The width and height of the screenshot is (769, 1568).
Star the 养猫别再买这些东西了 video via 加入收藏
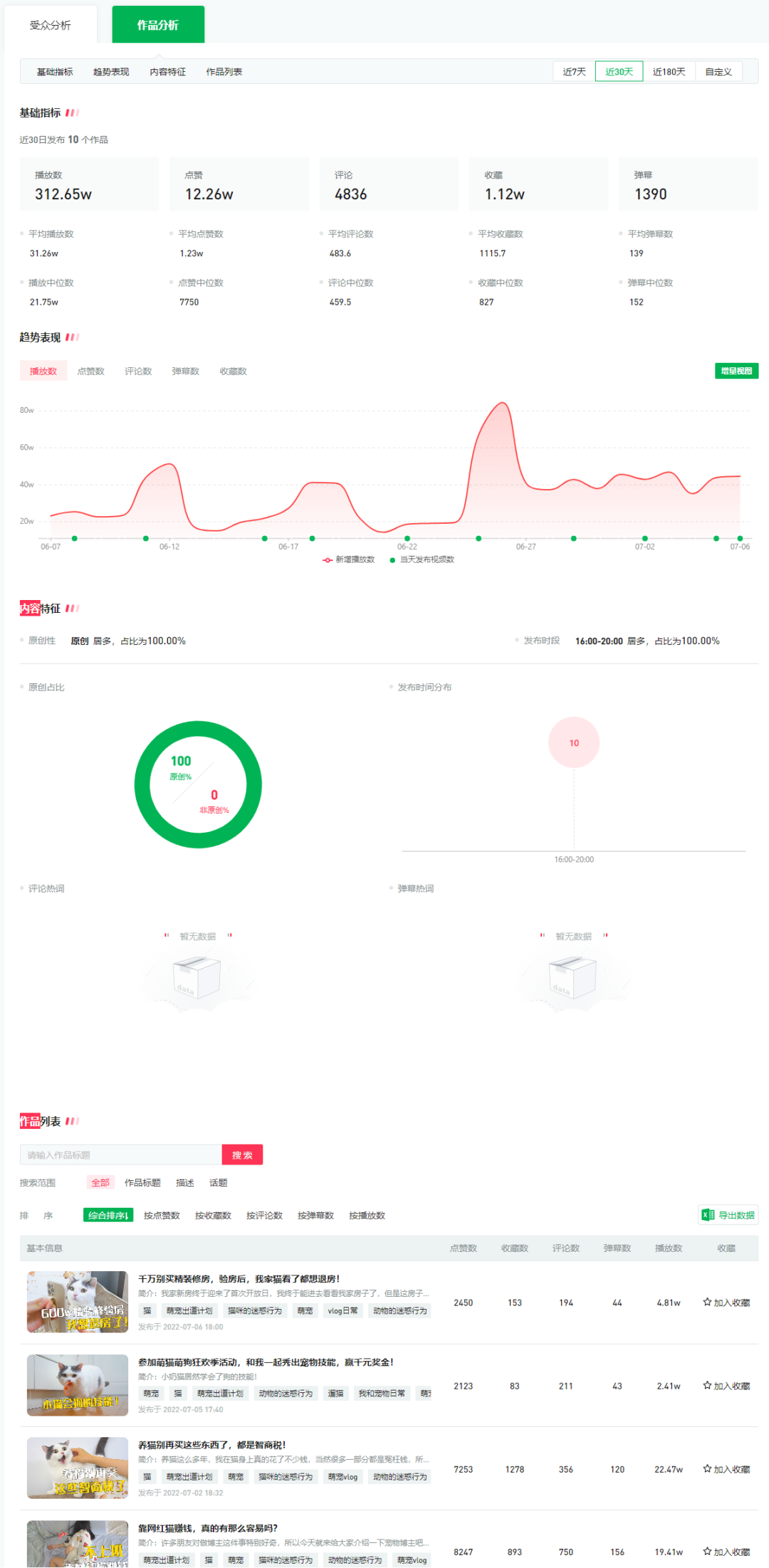click(726, 1469)
